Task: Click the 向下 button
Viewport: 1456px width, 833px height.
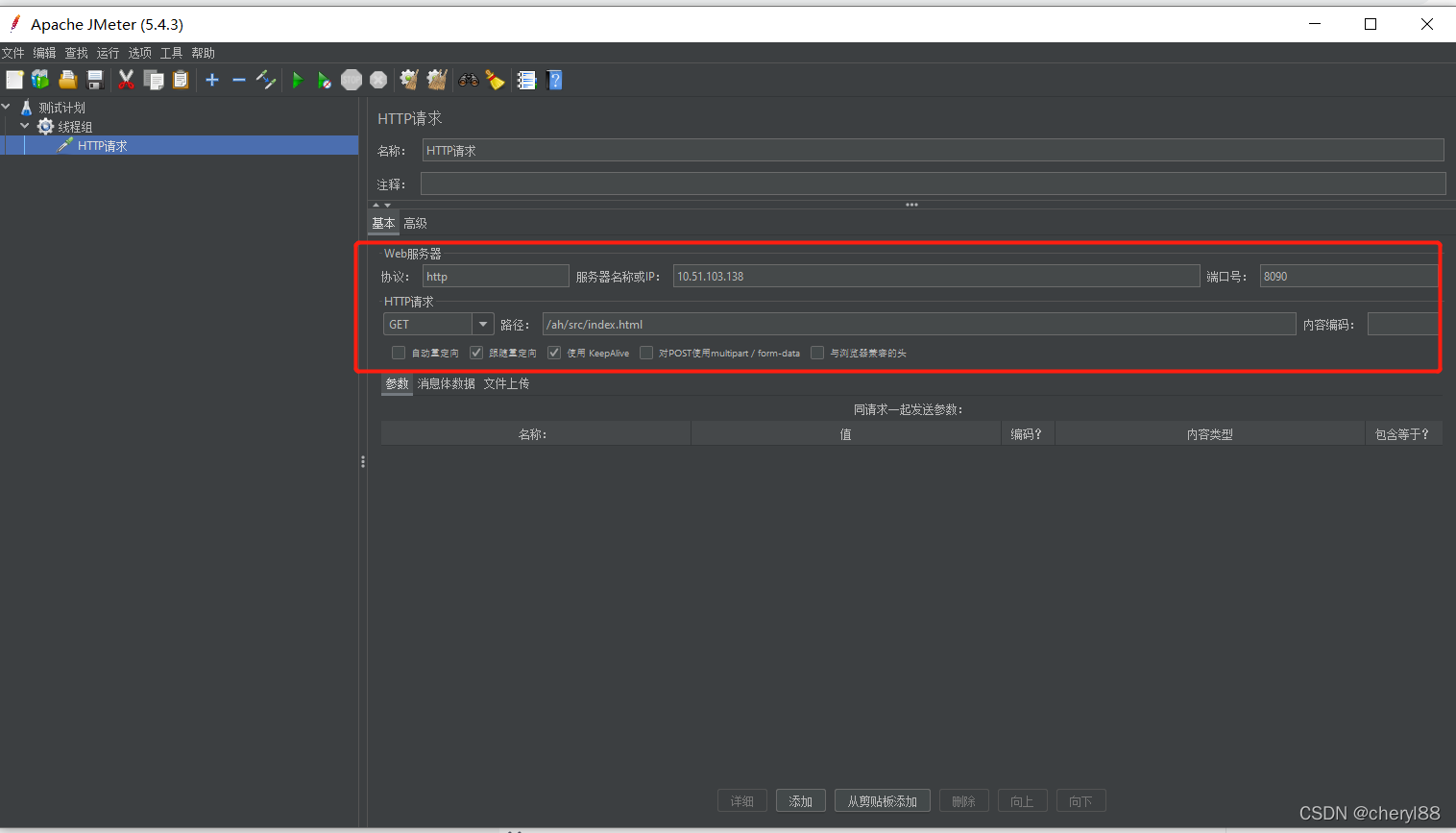Action: [1081, 801]
